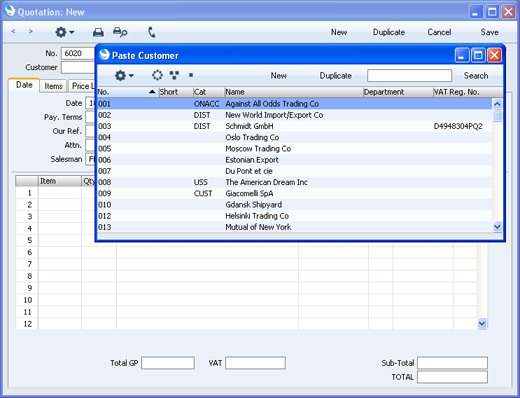
Task: Click the small square icon in Paste Customer
Action: [191, 75]
